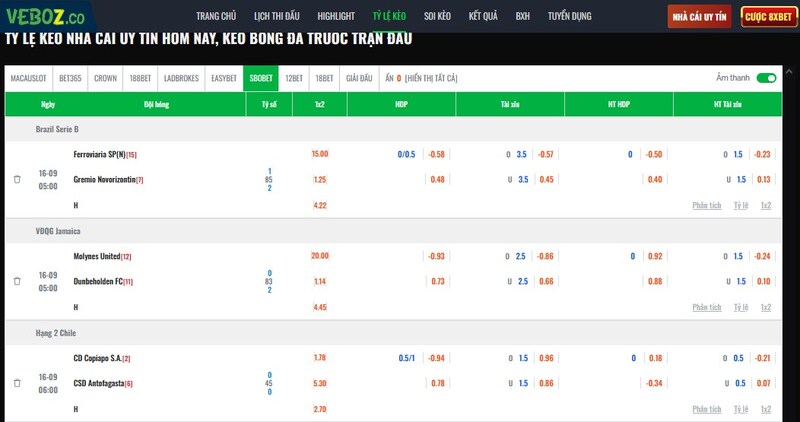Click trash icon for CD Copiapo match
This screenshot has height=422, width=800.
pos(17,384)
